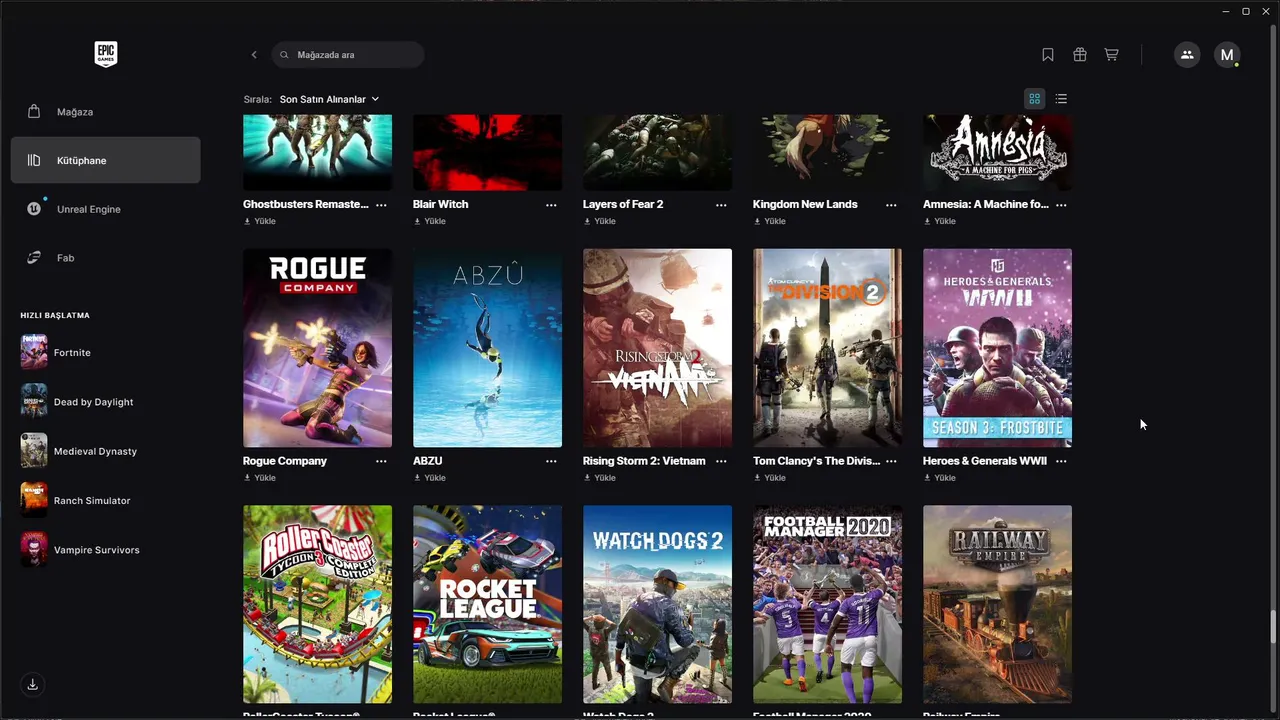Click the Vampire Survivors quick launch icon
1280x720 pixels.
(x=34, y=549)
